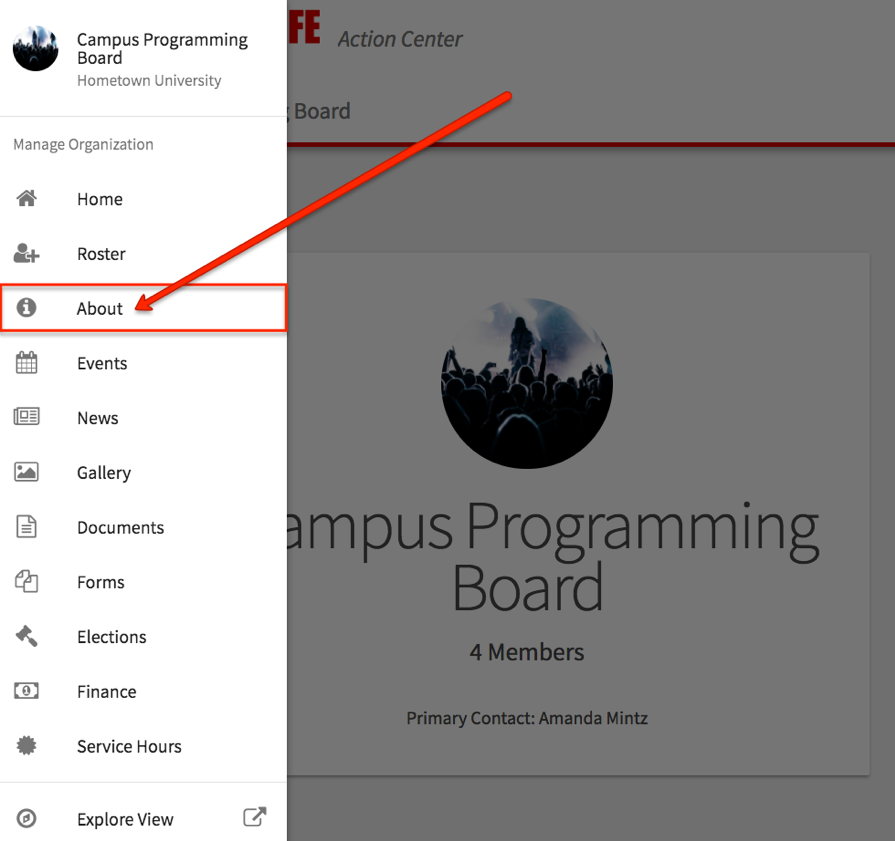Viewport: 895px width, 841px height.
Task: Click the Explore View link text
Action: (125, 819)
